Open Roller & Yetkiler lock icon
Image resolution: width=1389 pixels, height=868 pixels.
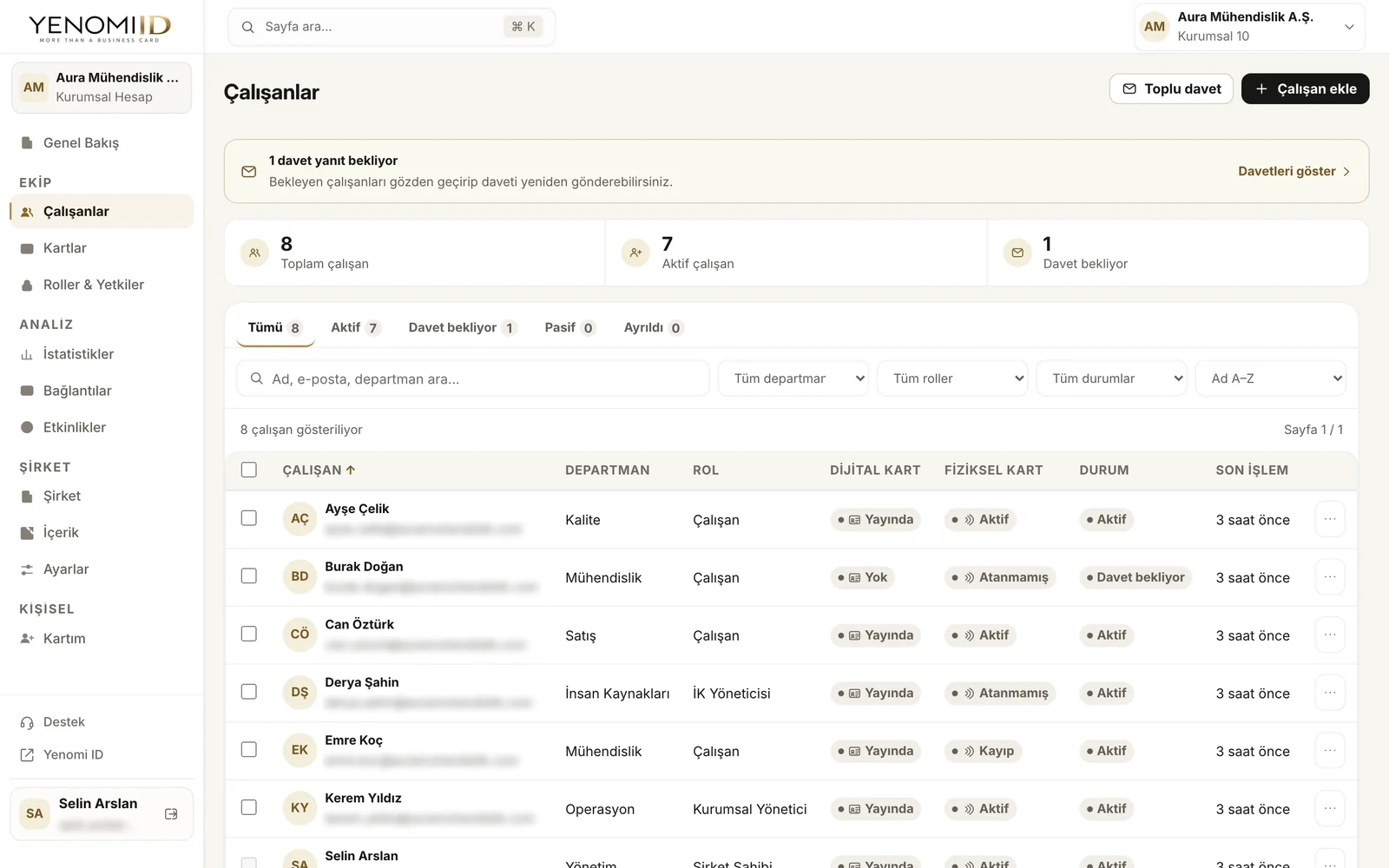click(x=27, y=285)
